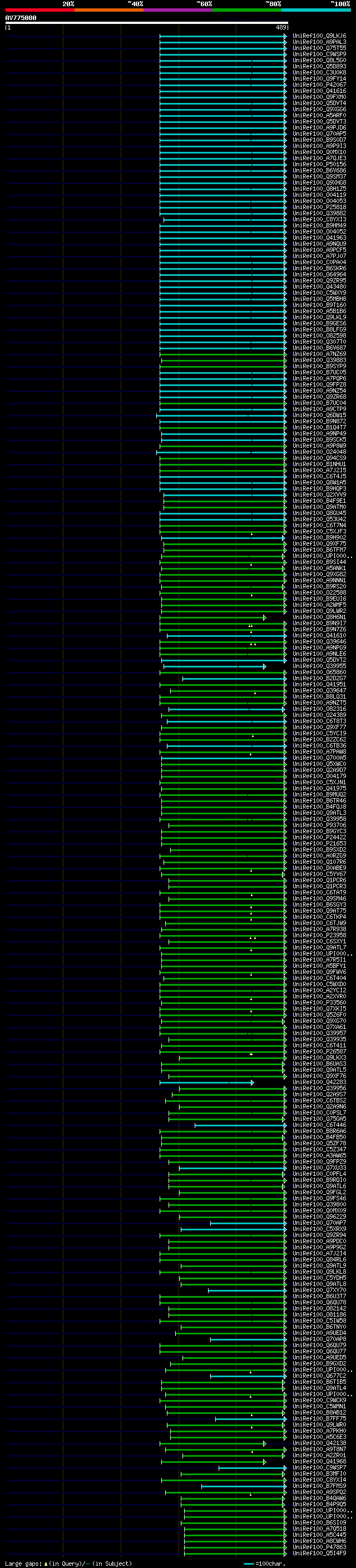Open hit UniRef100_Q5DVT4
The width and height of the screenshot is (356, 1568).
(319, 103)
